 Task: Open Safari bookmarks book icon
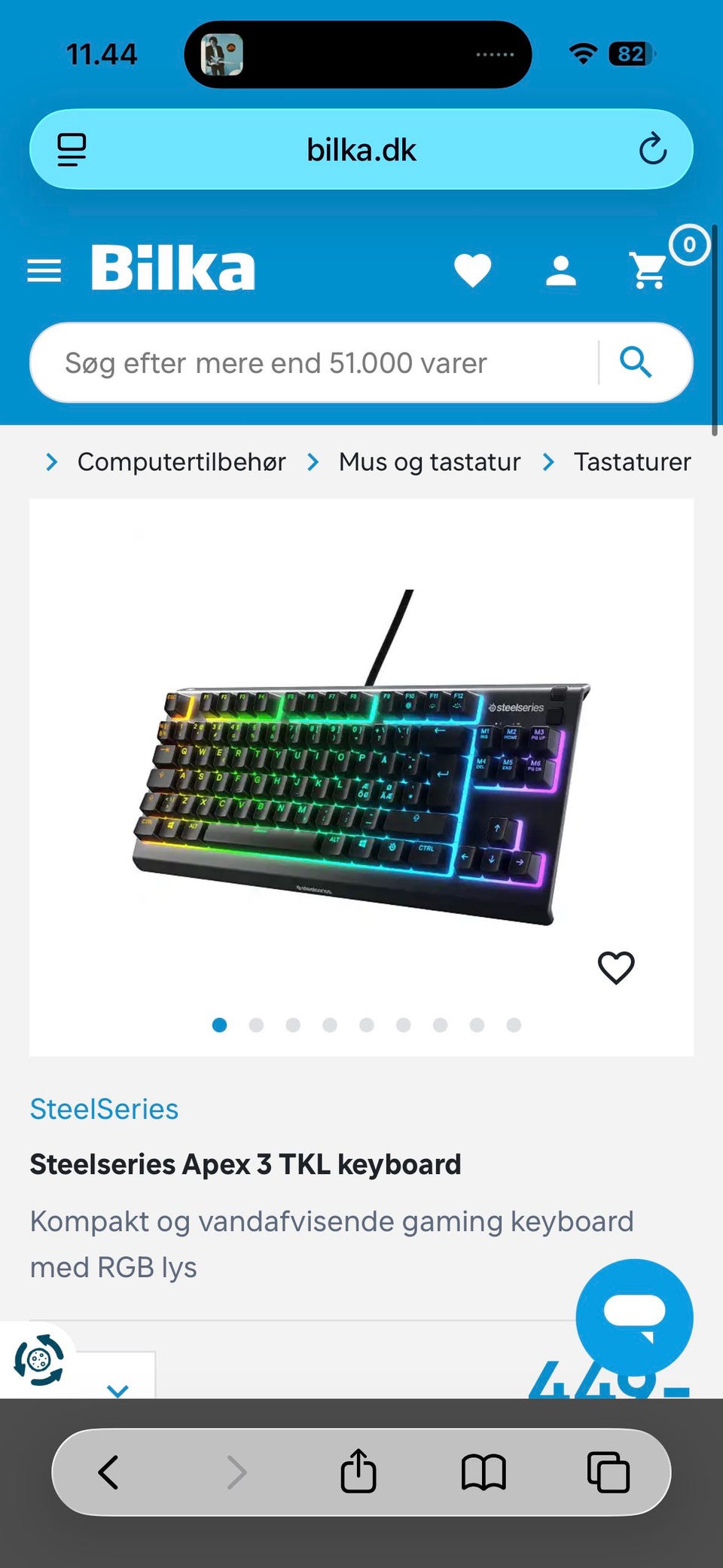pos(484,1472)
